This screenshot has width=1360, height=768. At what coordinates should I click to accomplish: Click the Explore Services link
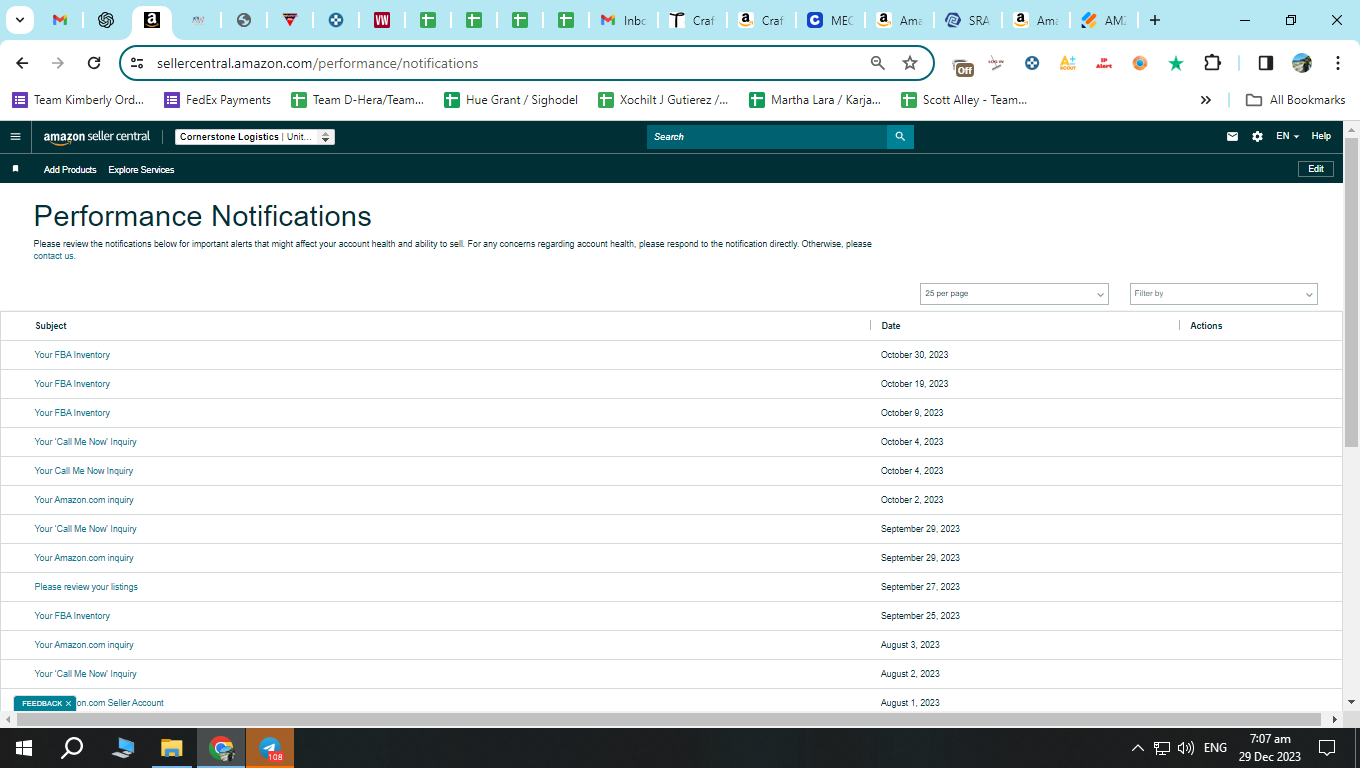pos(141,170)
